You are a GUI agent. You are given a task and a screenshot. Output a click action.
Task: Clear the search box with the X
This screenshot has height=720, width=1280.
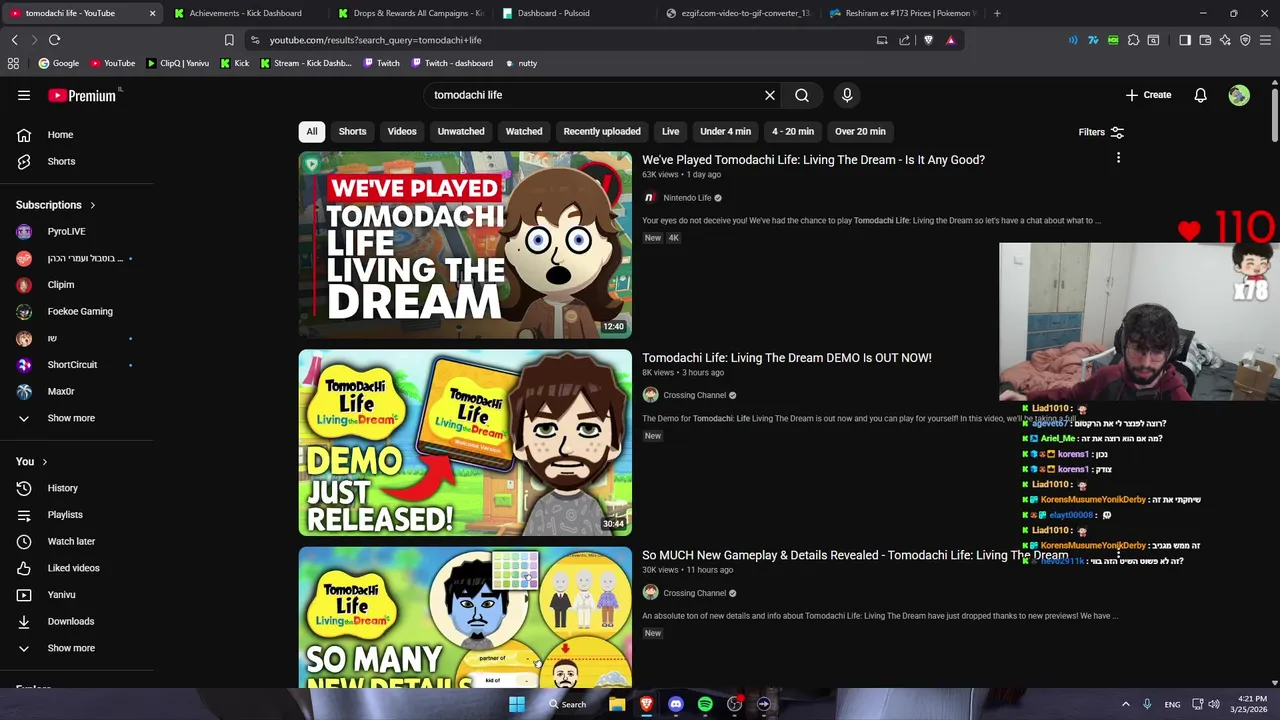770,95
